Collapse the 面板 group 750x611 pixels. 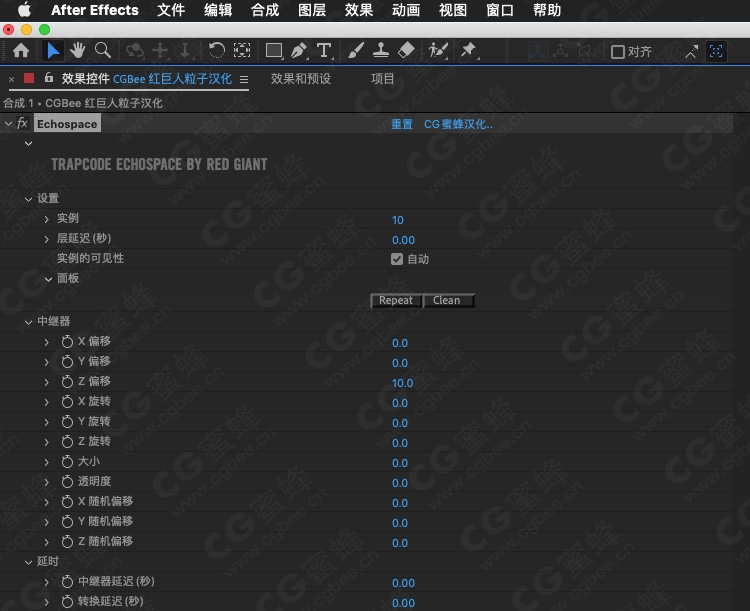tap(48, 279)
